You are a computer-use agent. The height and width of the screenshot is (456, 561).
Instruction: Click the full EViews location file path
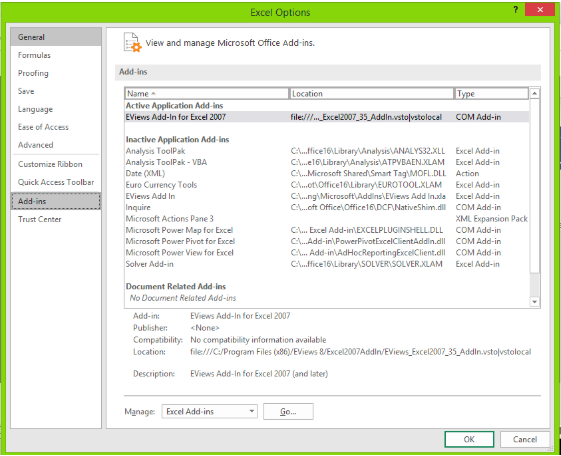(x=361, y=352)
